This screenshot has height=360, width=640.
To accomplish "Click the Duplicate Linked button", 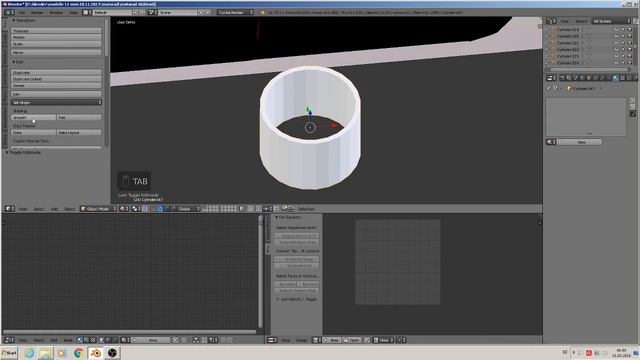I will [x=56, y=79].
